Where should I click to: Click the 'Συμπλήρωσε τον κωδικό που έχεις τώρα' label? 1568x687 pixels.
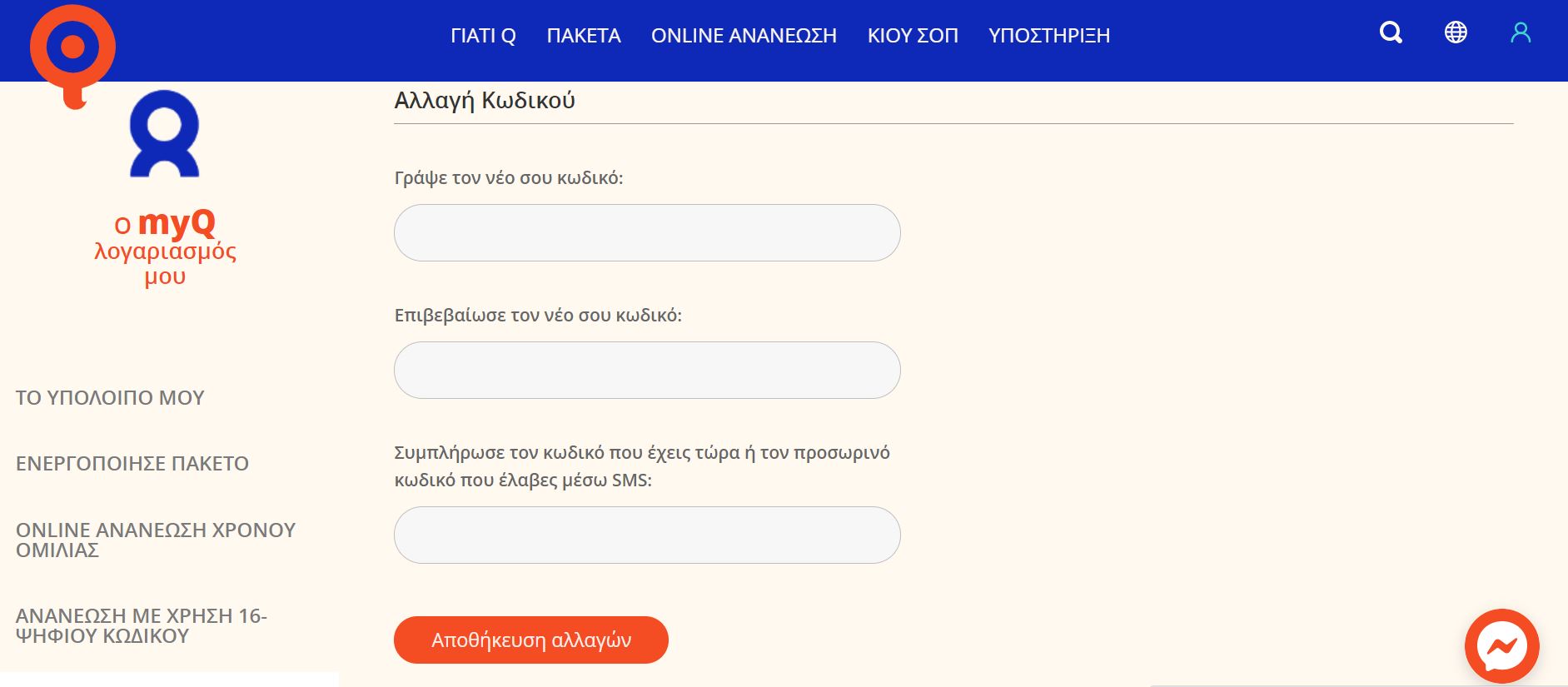642,465
